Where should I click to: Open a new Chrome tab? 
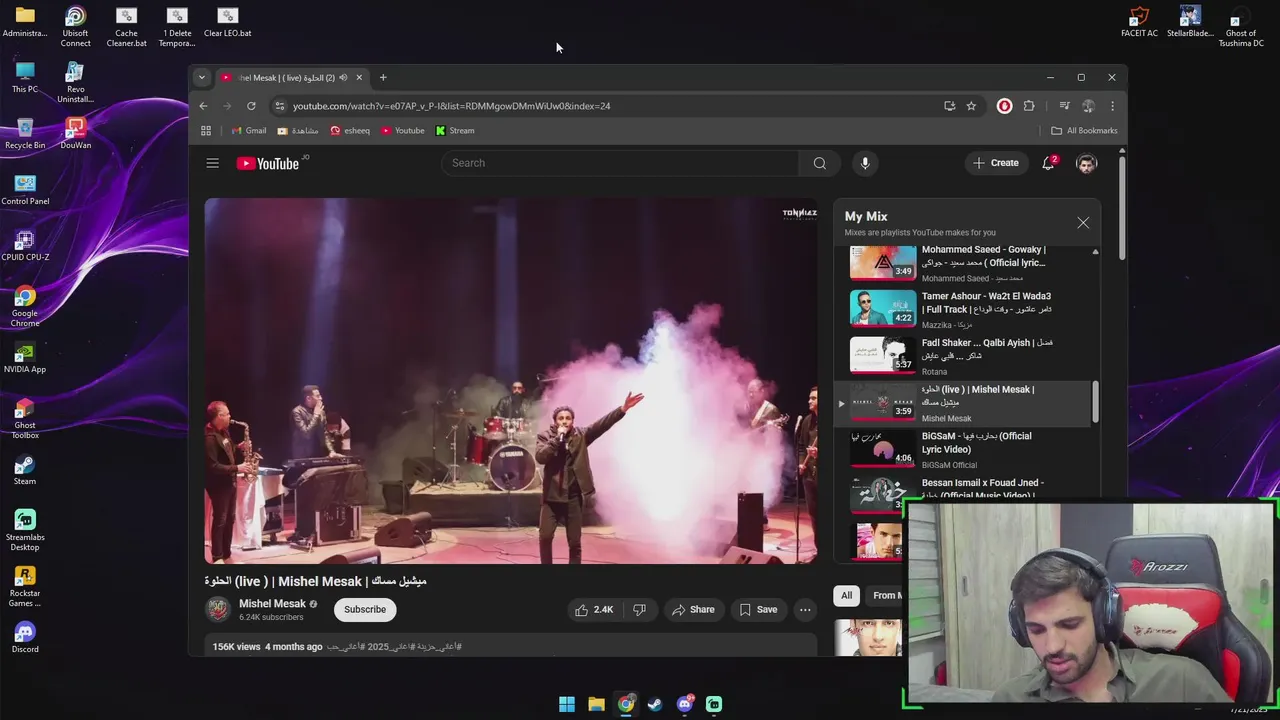click(x=382, y=77)
